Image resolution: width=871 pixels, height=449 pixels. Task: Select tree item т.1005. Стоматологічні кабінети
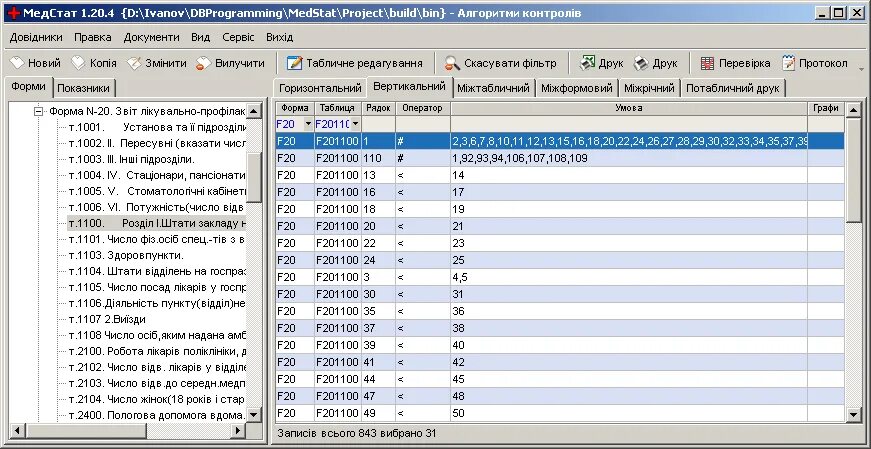pyautogui.click(x=157, y=191)
